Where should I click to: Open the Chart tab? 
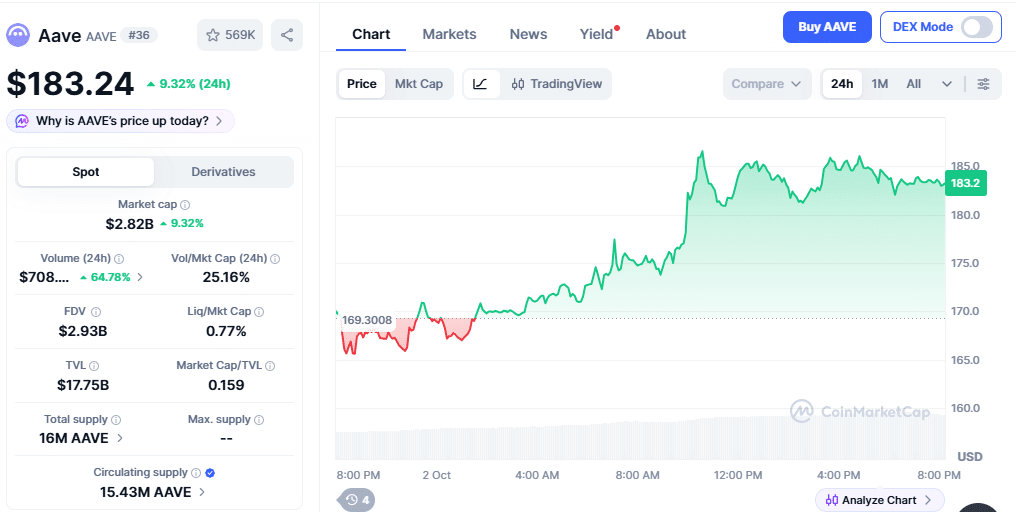click(371, 34)
